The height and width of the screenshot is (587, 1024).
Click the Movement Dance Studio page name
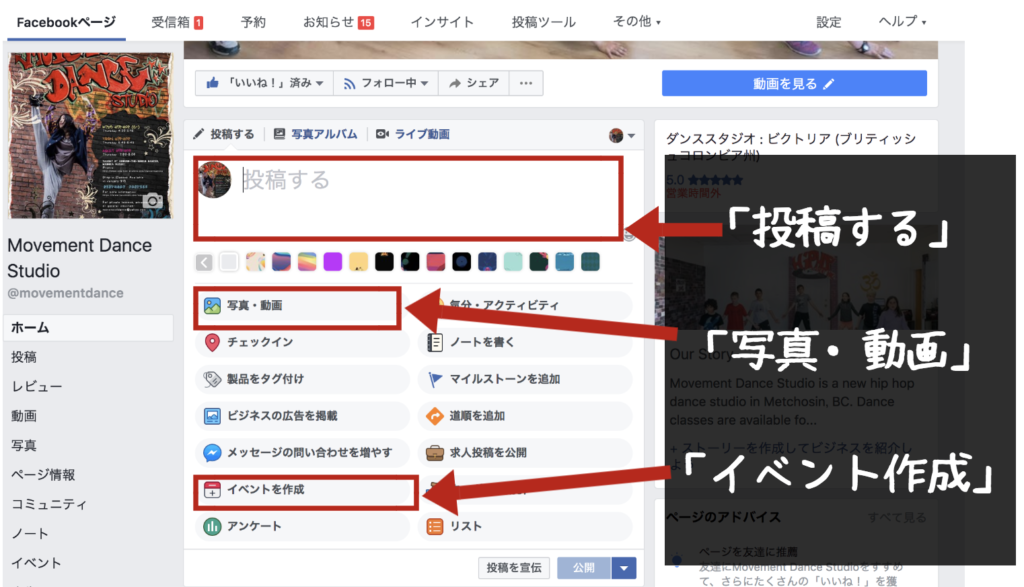point(80,258)
